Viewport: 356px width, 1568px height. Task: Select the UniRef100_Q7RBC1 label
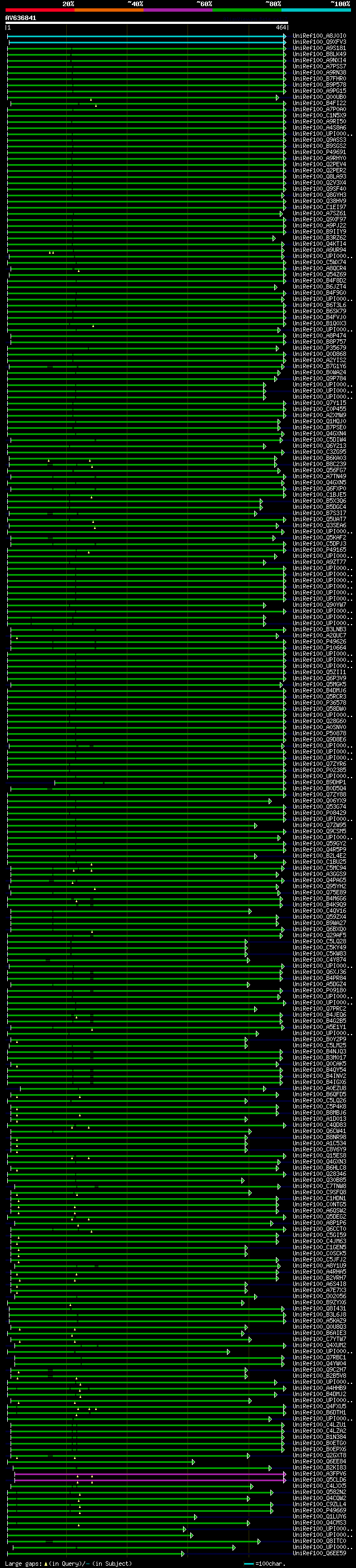[319, 1357]
